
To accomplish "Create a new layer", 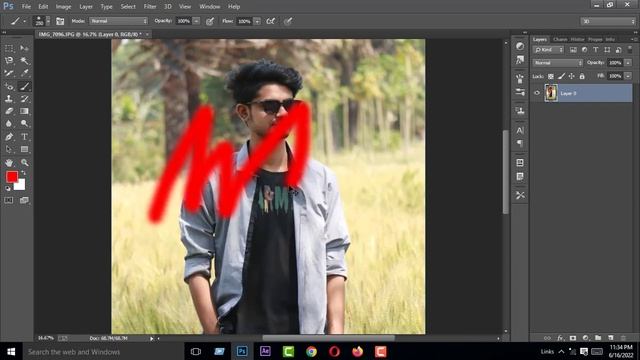I will click(611, 338).
